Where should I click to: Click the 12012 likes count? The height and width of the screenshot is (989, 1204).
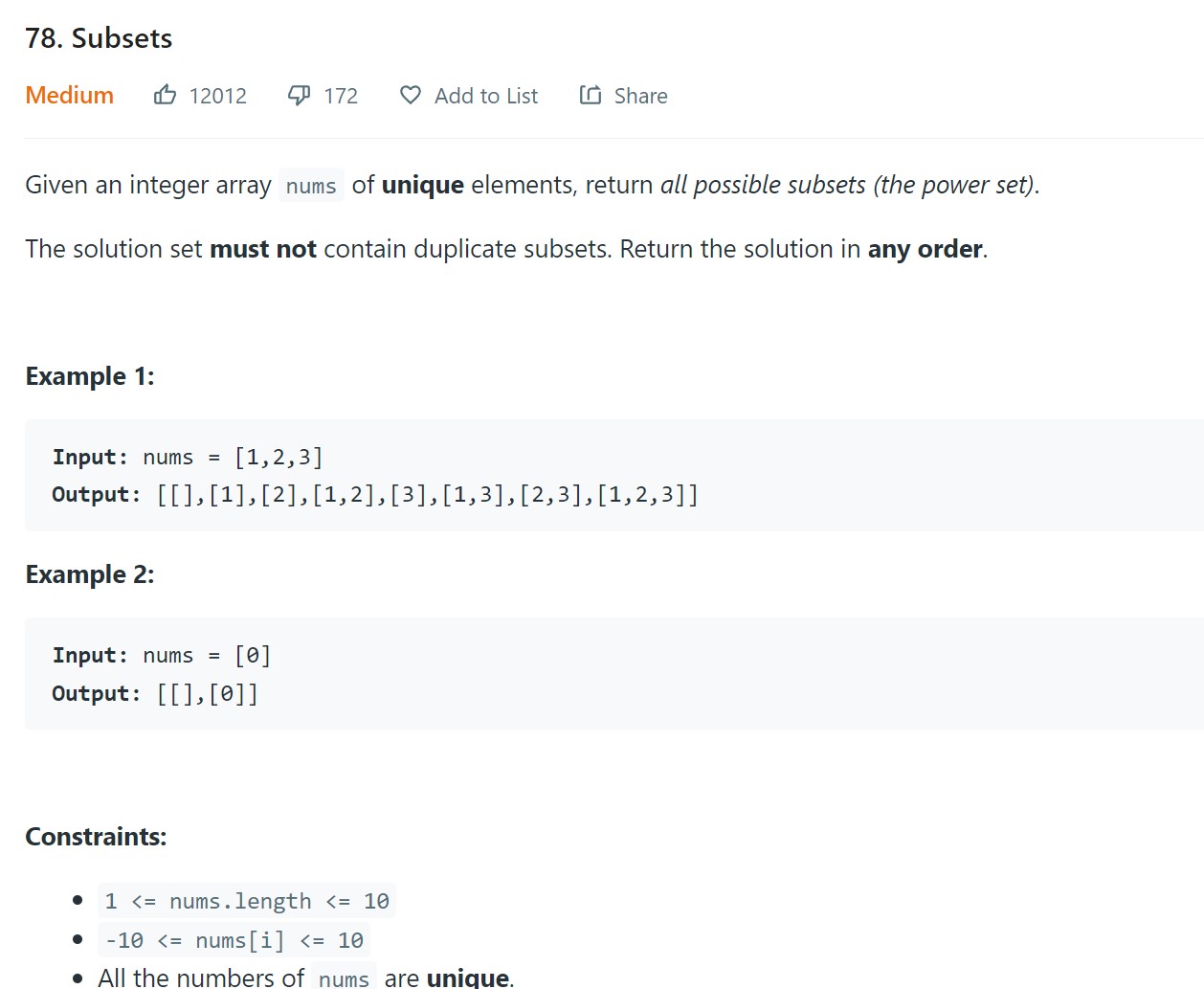pos(217,96)
